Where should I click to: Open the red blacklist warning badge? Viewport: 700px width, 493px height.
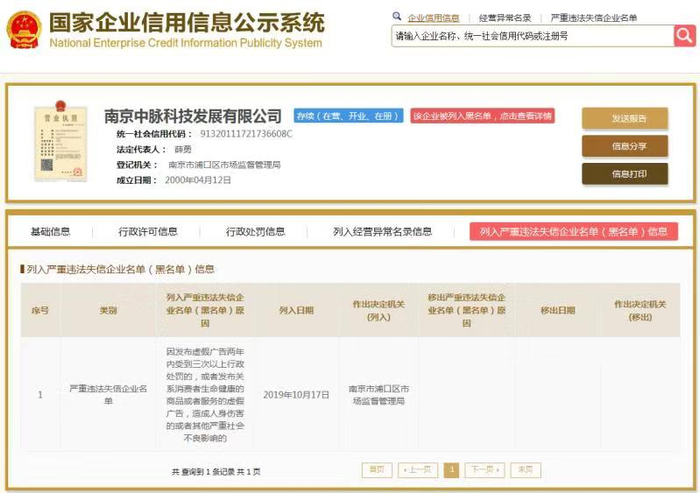click(x=483, y=116)
